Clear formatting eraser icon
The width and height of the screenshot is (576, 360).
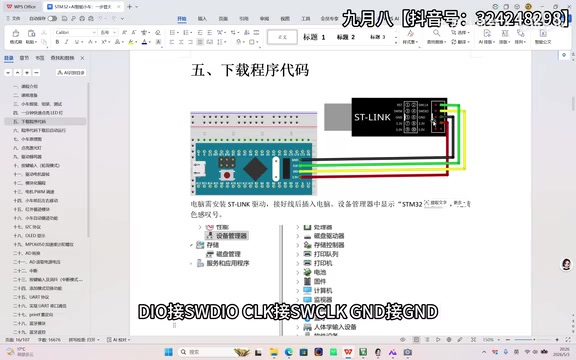coord(158,33)
